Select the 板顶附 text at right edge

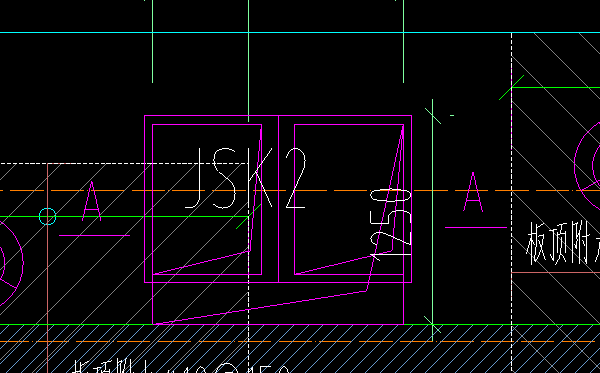tap(562, 243)
